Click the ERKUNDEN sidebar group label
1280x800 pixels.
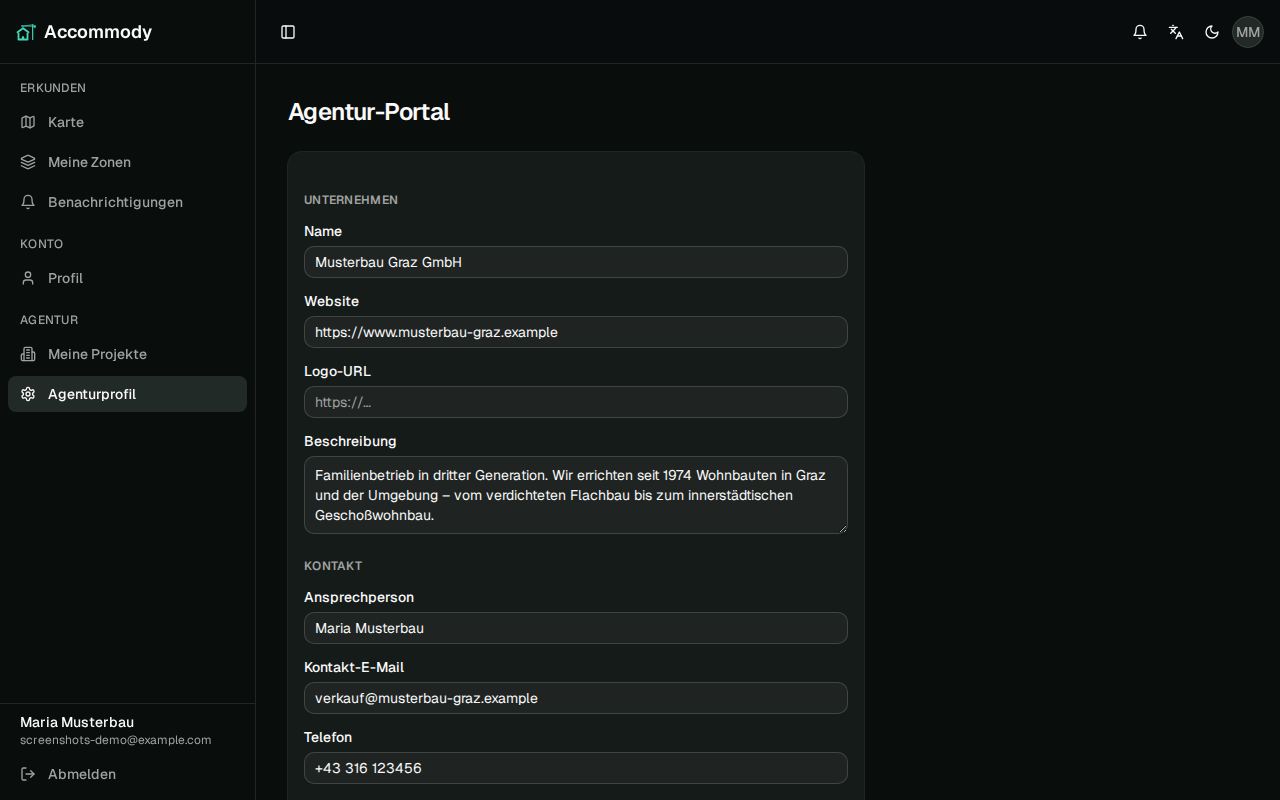[53, 88]
